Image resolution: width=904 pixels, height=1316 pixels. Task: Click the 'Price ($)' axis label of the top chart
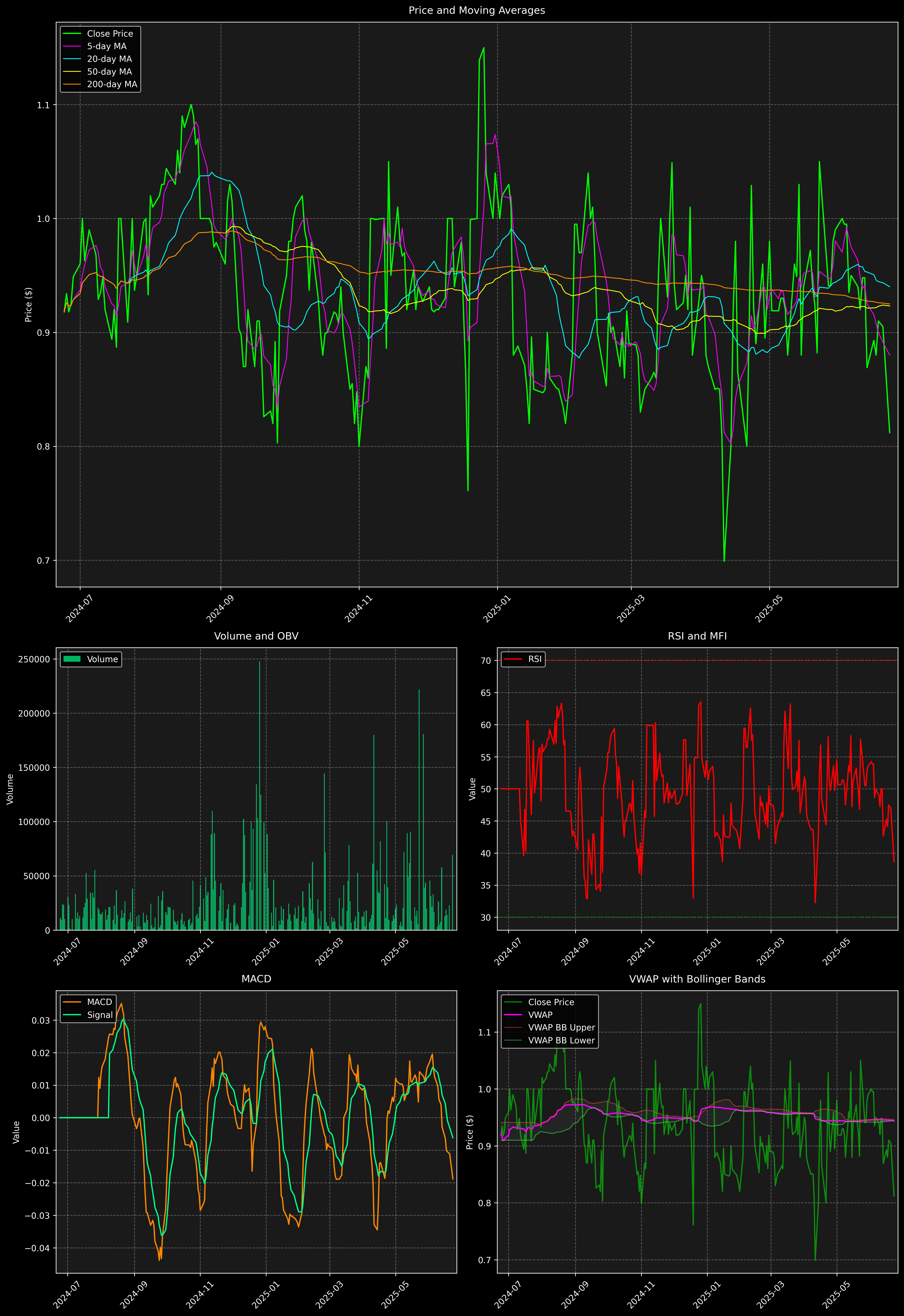28,305
